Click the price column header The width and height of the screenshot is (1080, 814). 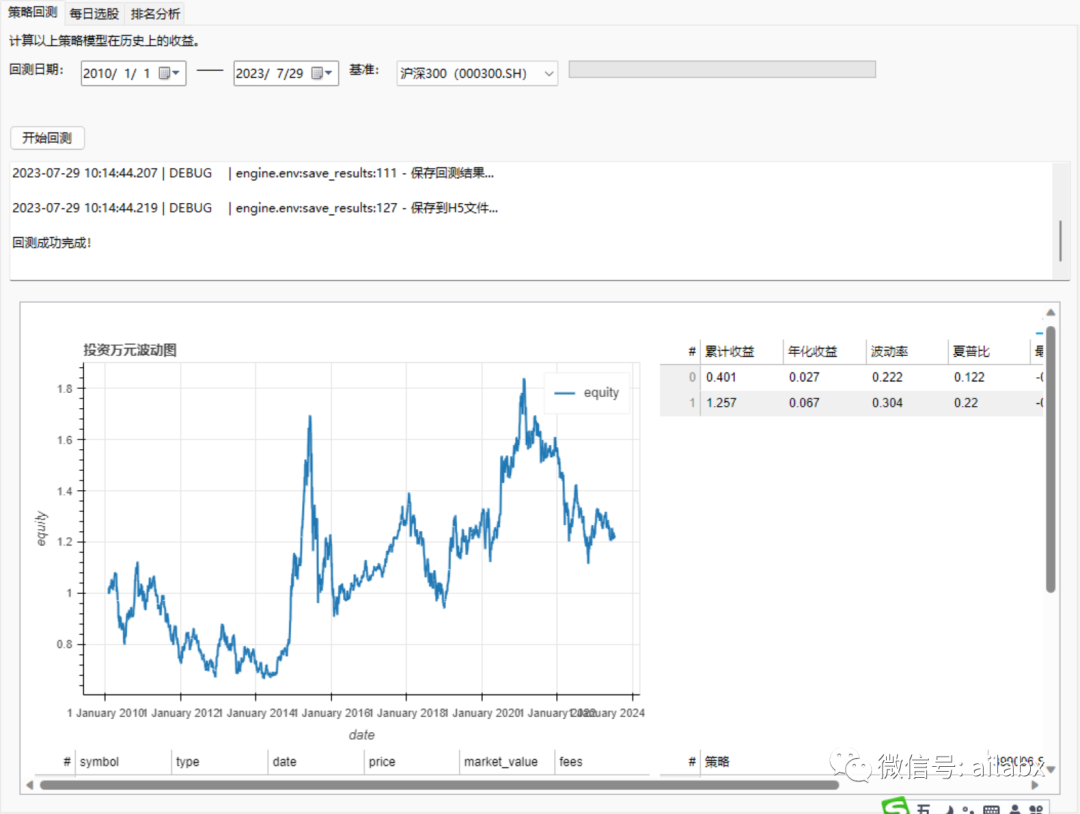click(411, 762)
